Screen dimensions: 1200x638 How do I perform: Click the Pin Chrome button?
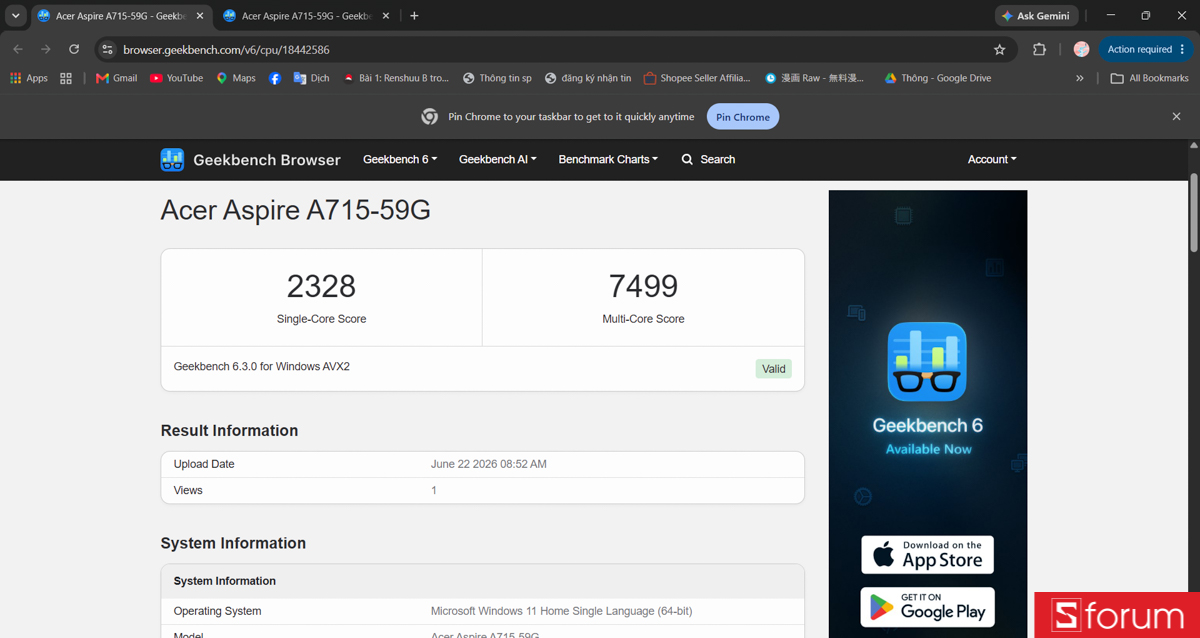(743, 117)
